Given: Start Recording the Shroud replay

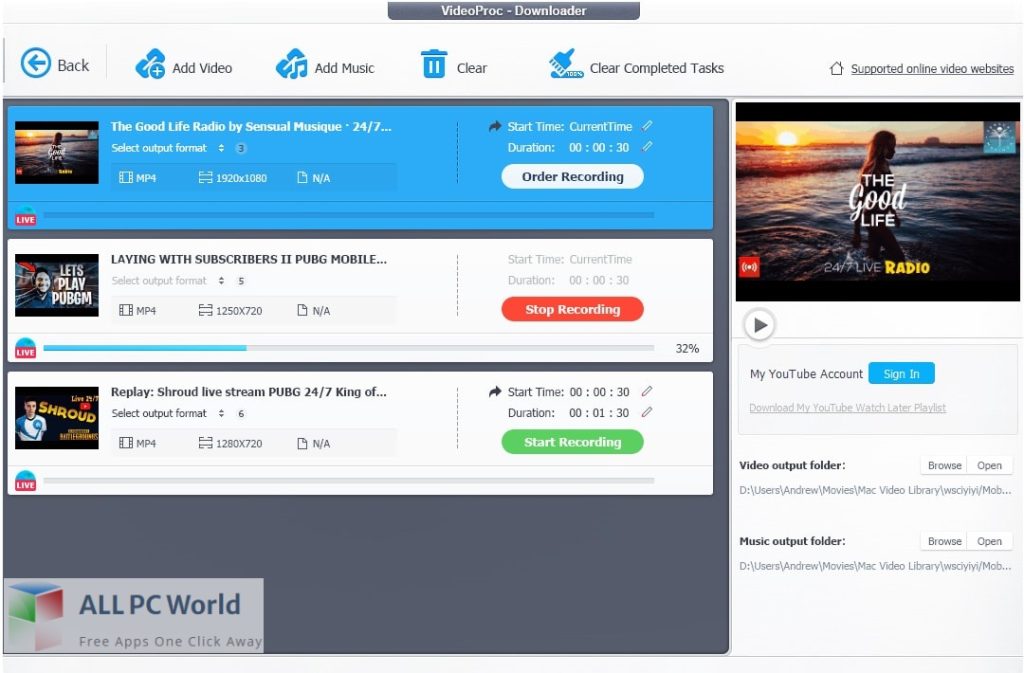Looking at the screenshot, I should pos(572,441).
